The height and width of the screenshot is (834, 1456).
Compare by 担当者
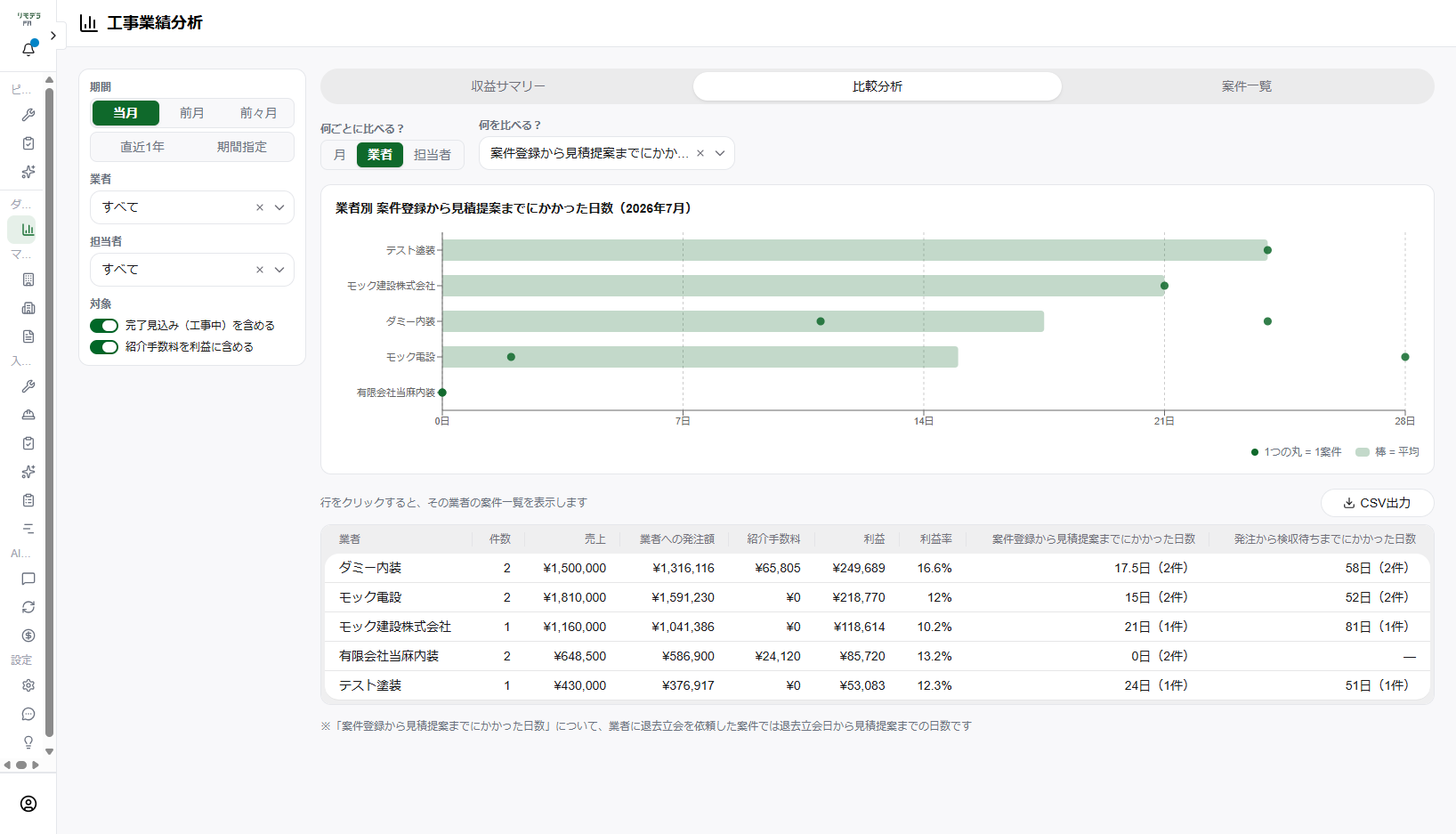[433, 155]
